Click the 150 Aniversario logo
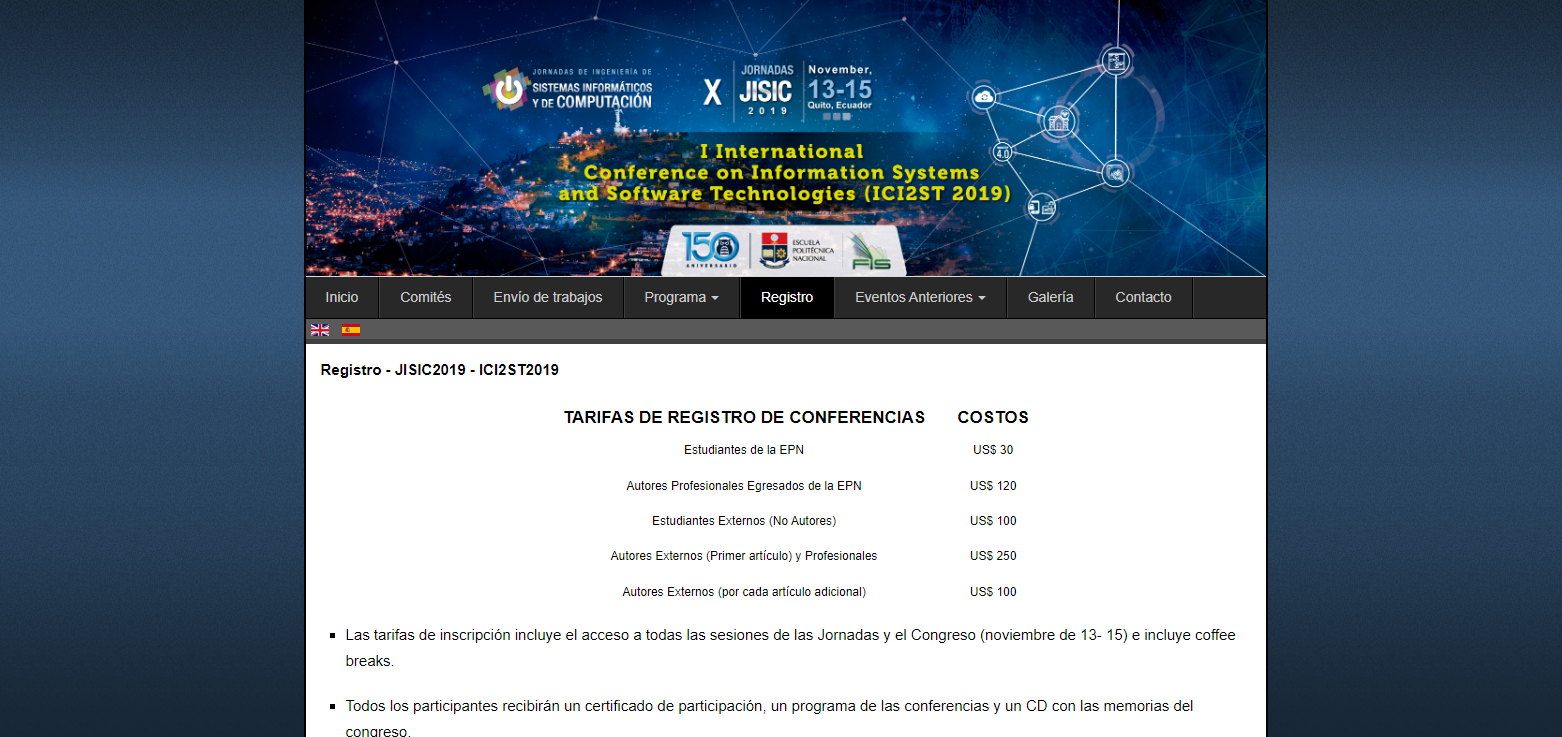The image size is (1562, 737). (711, 250)
